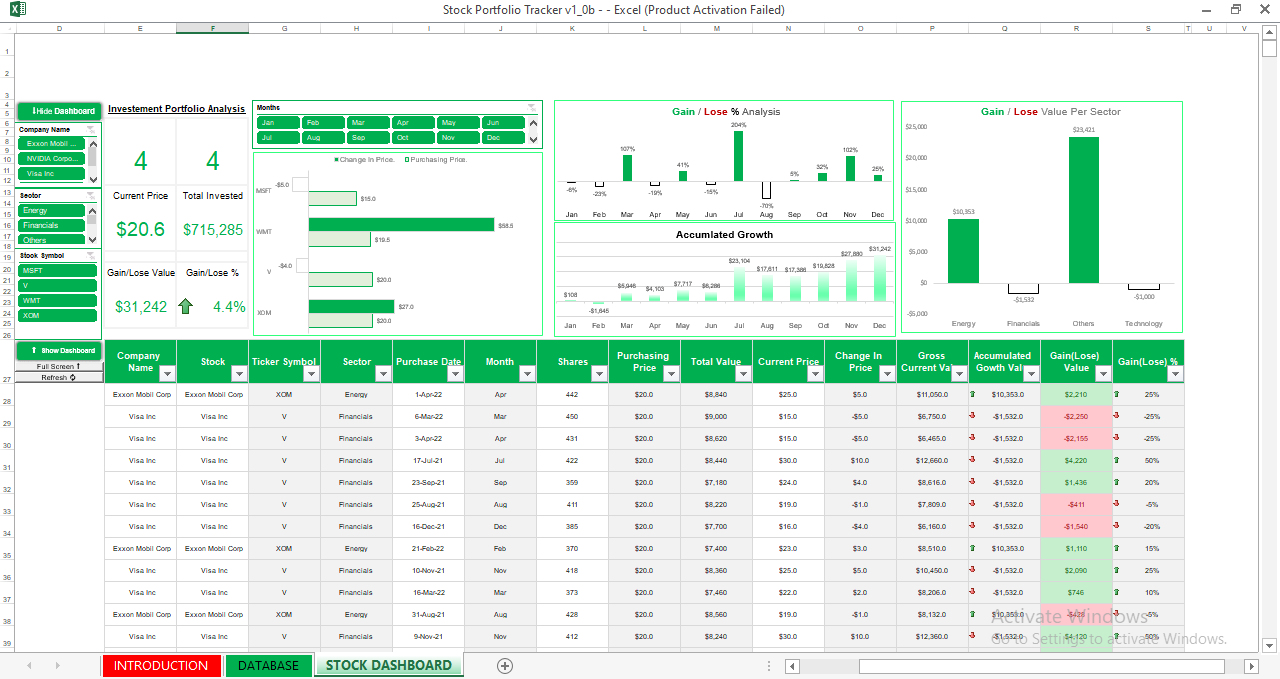Click the $715,285 Total Invested value
Viewport: 1280px width, 679px height.
click(213, 230)
